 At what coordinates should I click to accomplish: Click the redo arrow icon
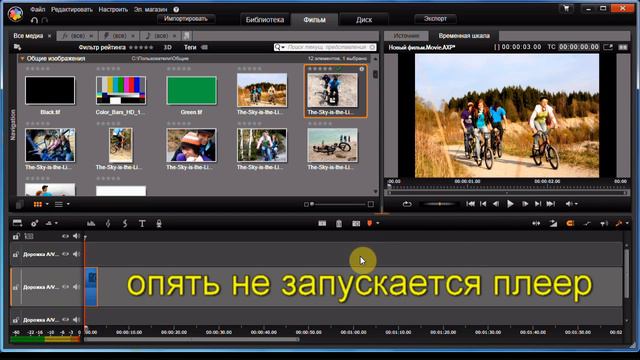45,20
